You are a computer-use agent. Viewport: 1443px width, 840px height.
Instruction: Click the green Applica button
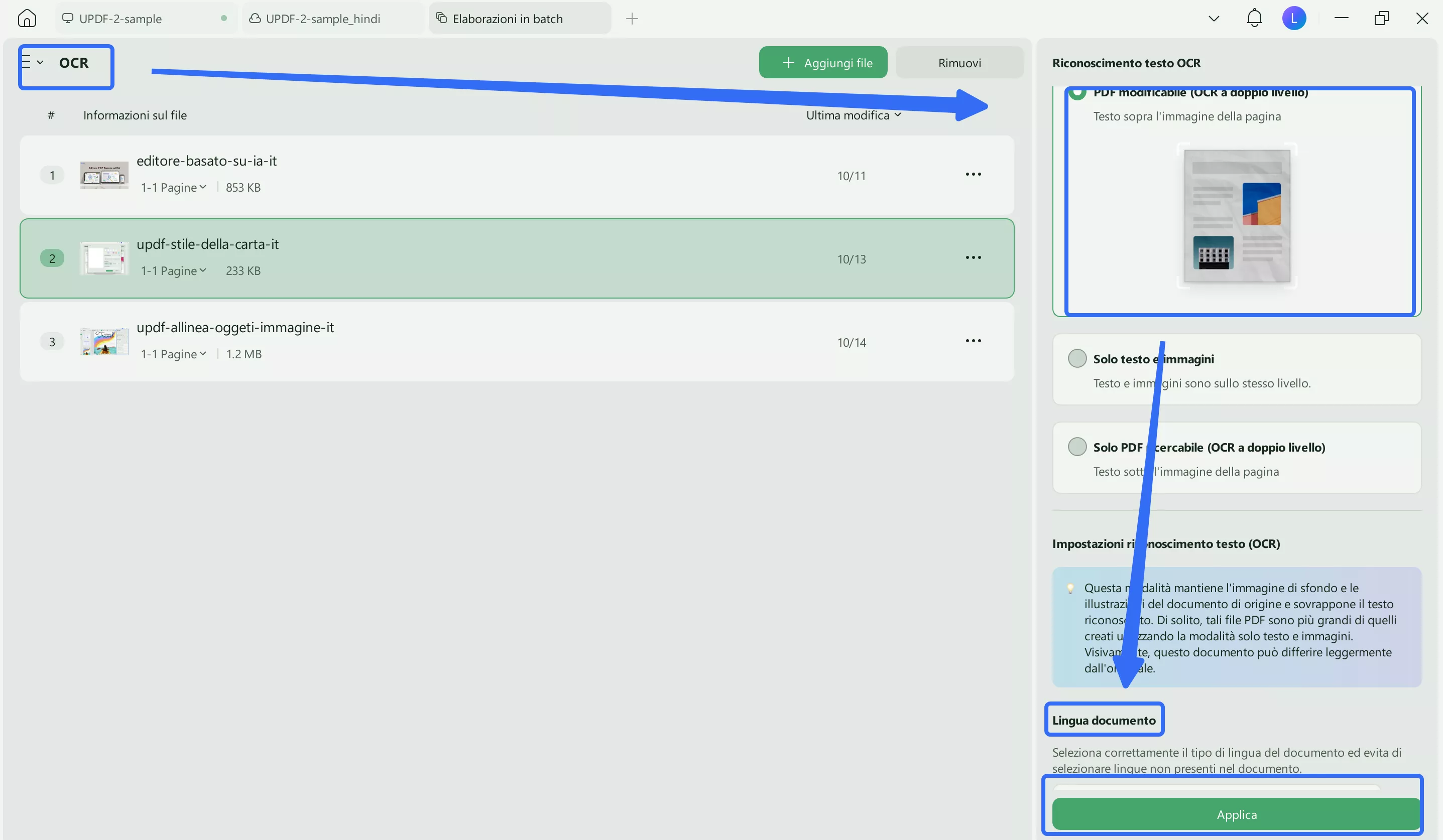pyautogui.click(x=1236, y=814)
